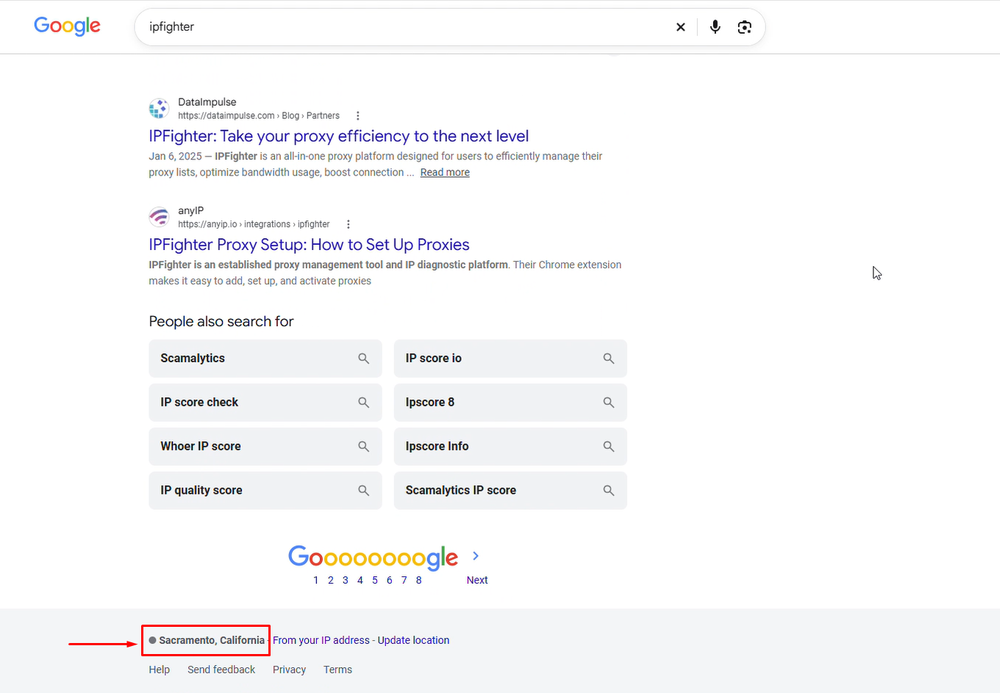Select Ipscore Info related search
This screenshot has width=1000, height=693.
click(510, 446)
